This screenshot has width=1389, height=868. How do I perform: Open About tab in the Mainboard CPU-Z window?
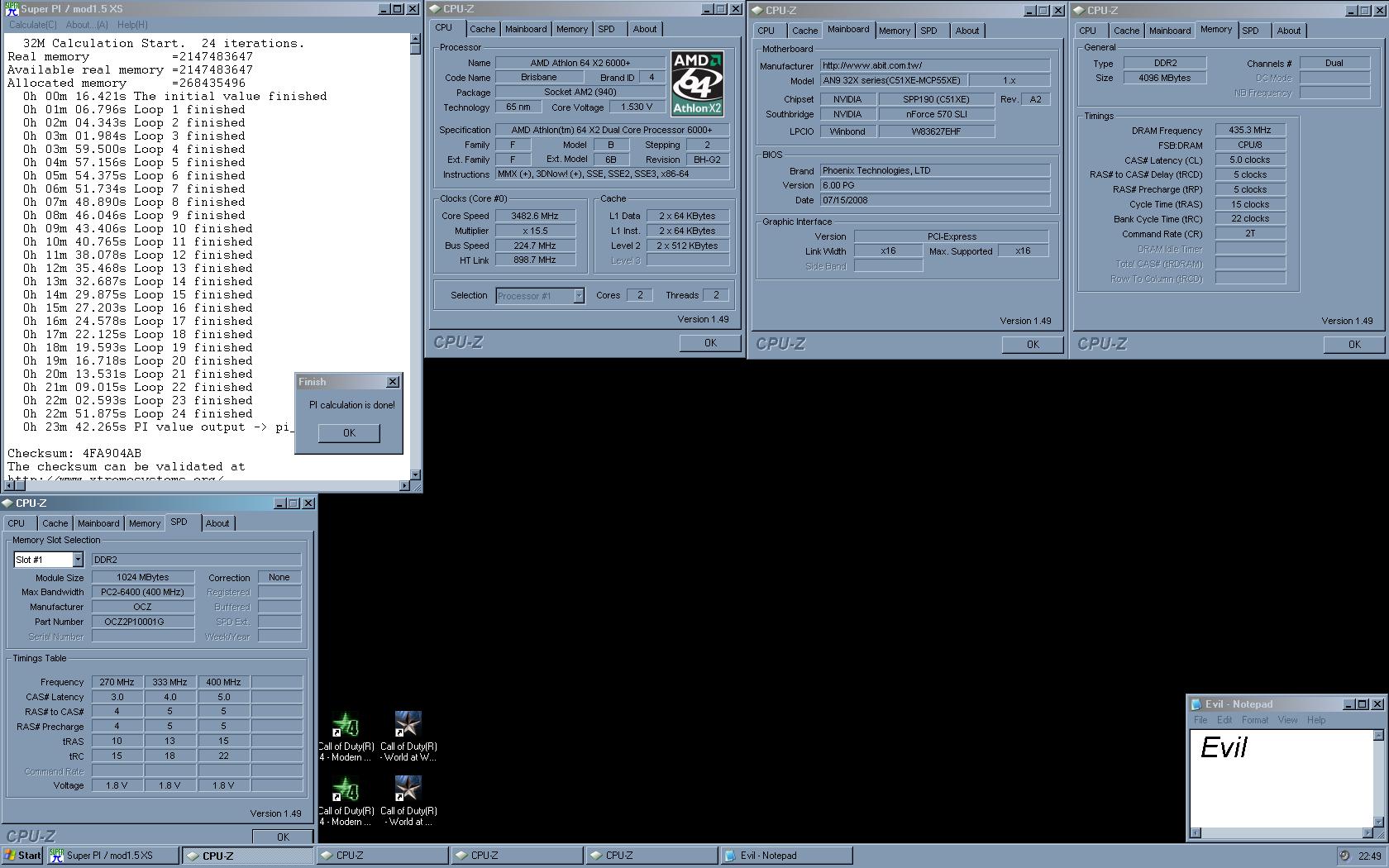(x=967, y=31)
